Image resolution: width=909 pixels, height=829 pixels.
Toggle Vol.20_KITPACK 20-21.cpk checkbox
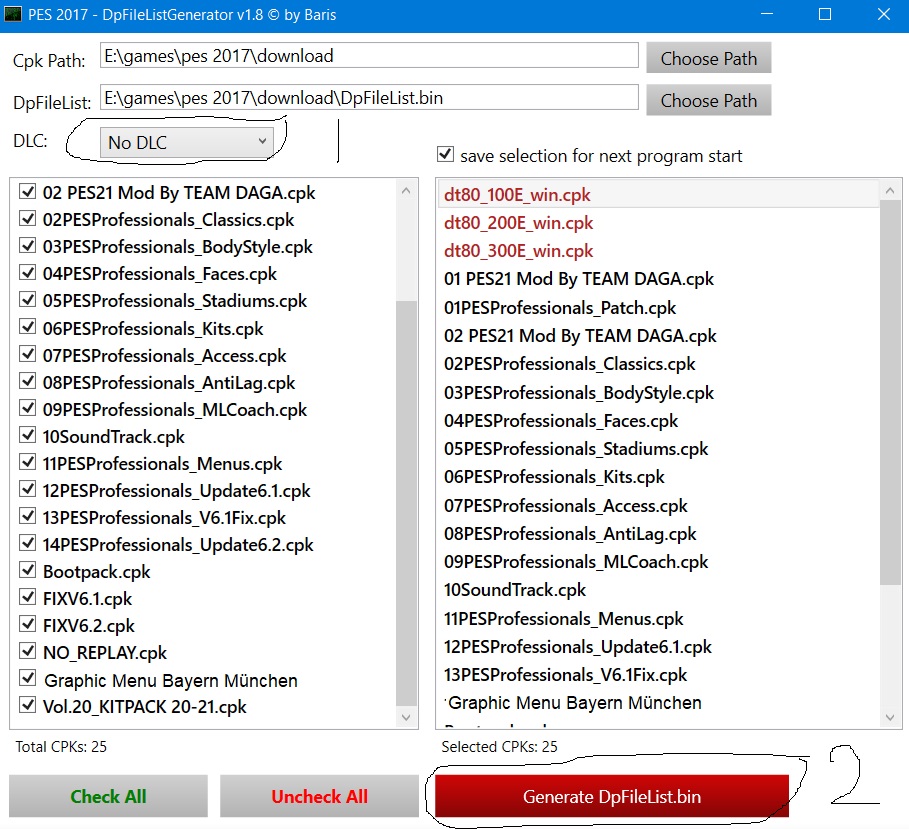coord(27,706)
